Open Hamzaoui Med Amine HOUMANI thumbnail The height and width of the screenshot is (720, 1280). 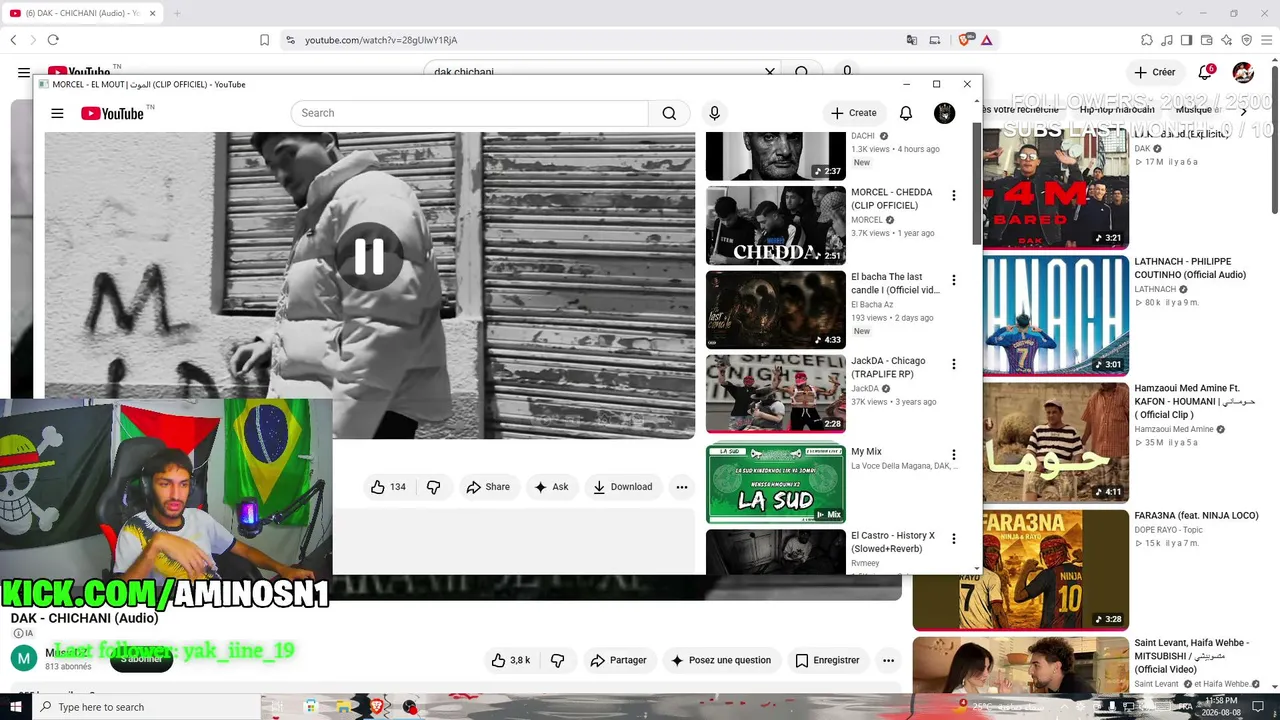click(1056, 442)
